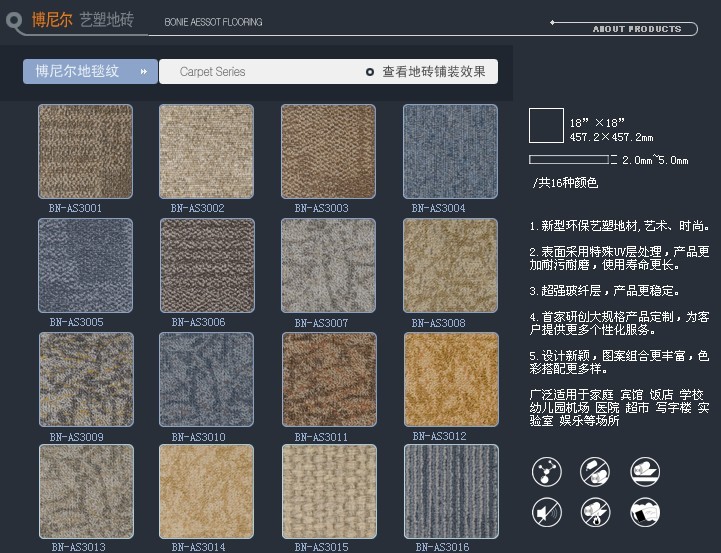Click the flooring roll installation icon
Image resolution: width=721 pixels, height=553 pixels.
pos(645,471)
